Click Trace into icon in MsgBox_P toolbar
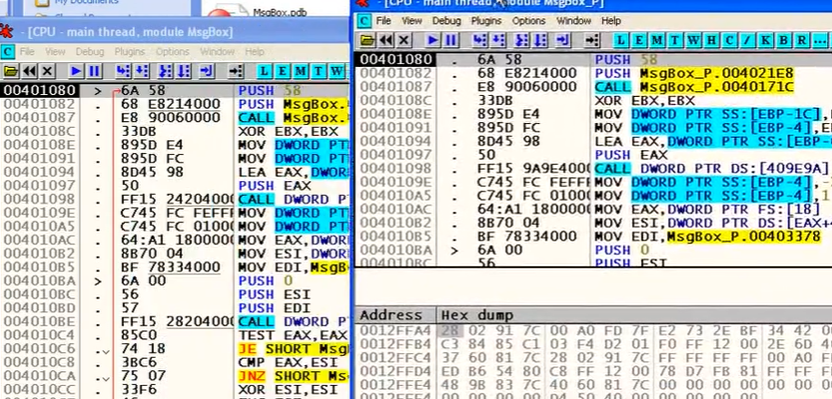Image resolution: width=832 pixels, height=399 pixels. (522, 40)
